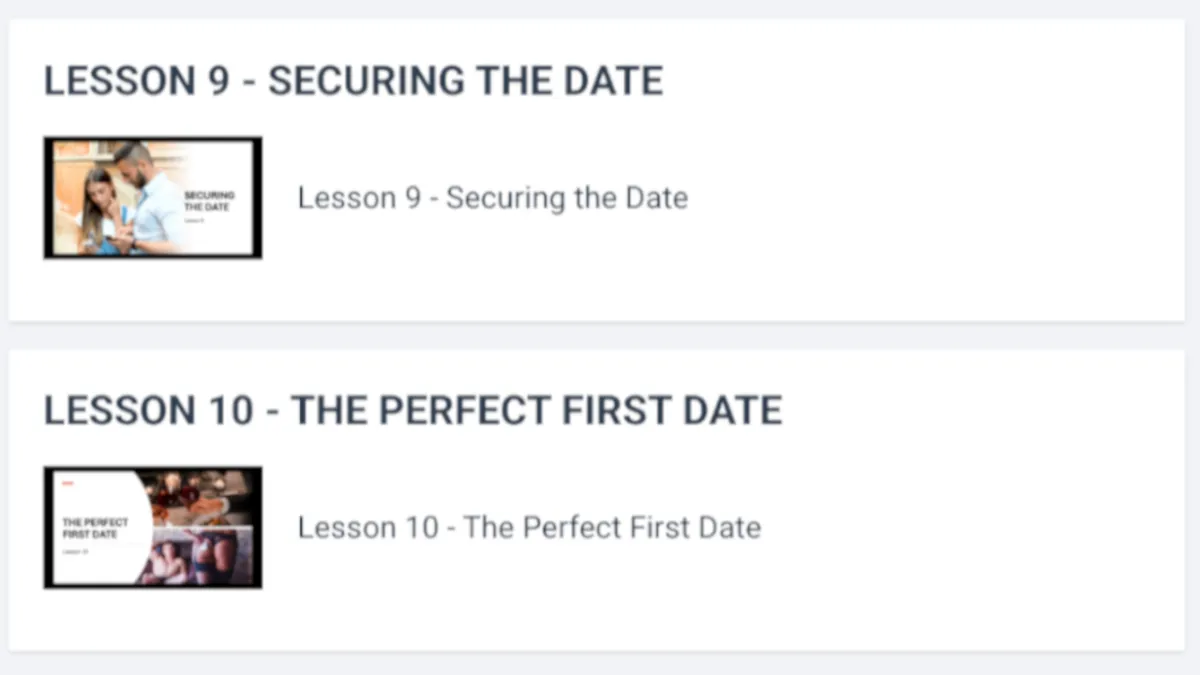Click the word 'Securing' in the Lesson 9 link
Viewport: 1200px width, 675px height.
pyautogui.click(x=505, y=199)
